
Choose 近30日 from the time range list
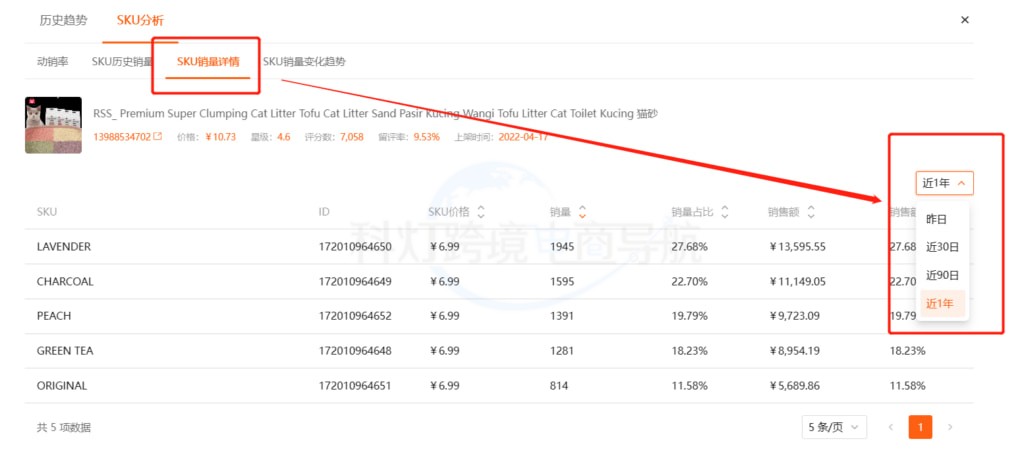[941, 247]
